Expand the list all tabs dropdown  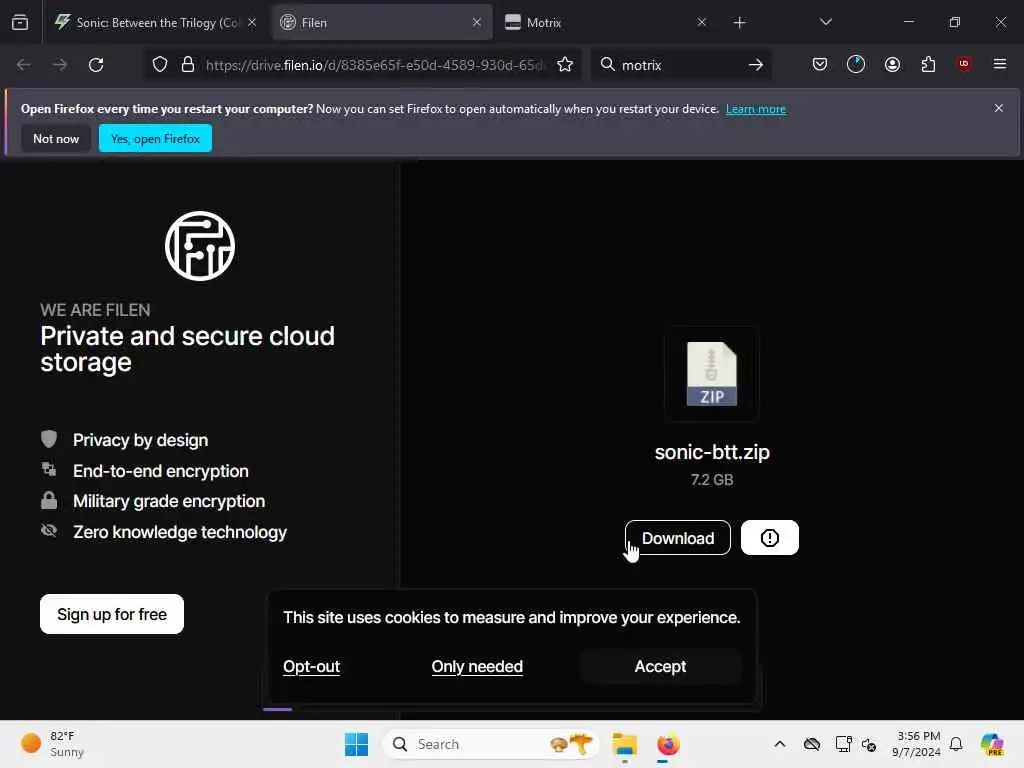pos(825,22)
